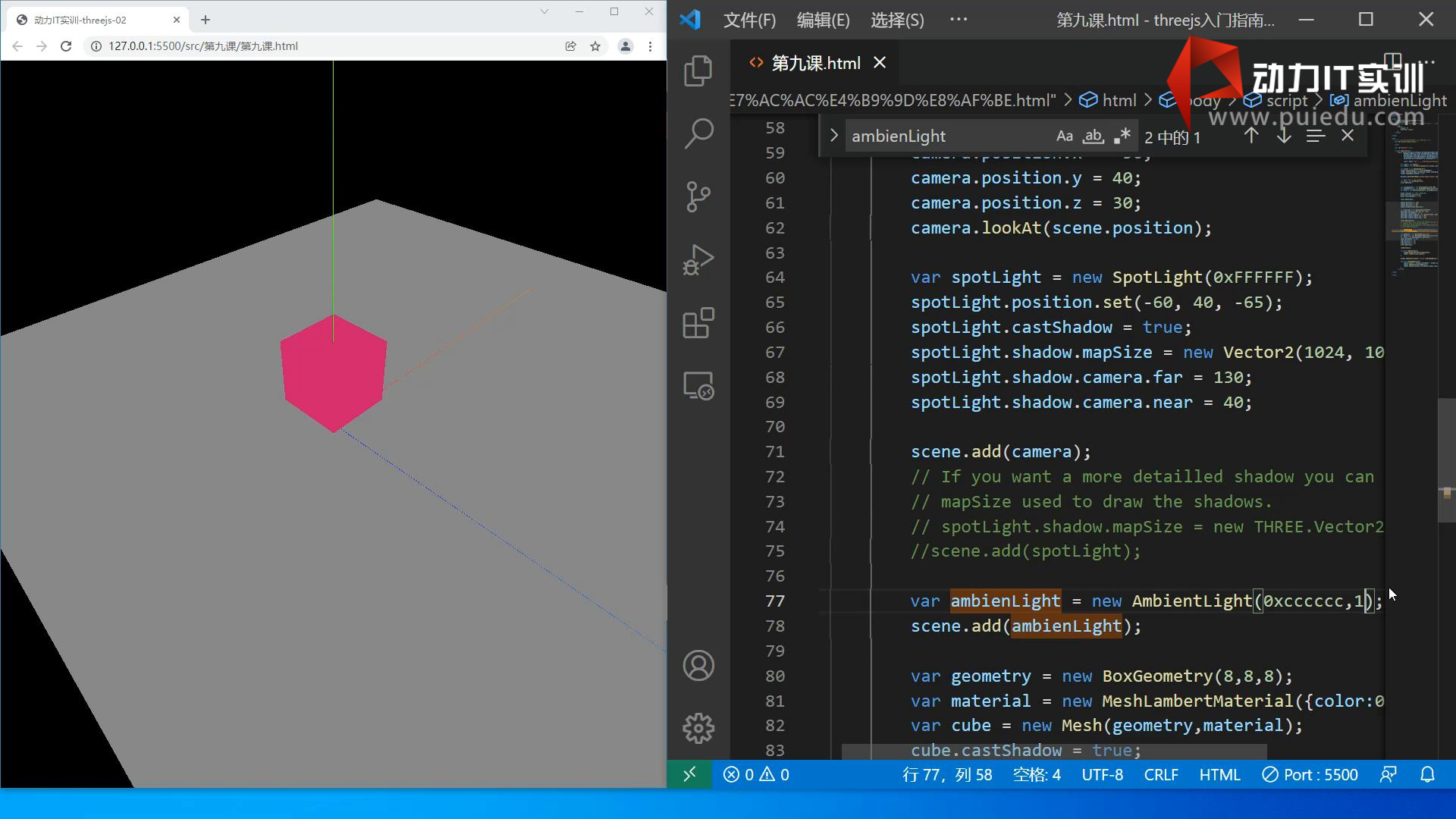Open Run and Debug view
Image resolution: width=1456 pixels, height=819 pixels.
click(x=698, y=260)
